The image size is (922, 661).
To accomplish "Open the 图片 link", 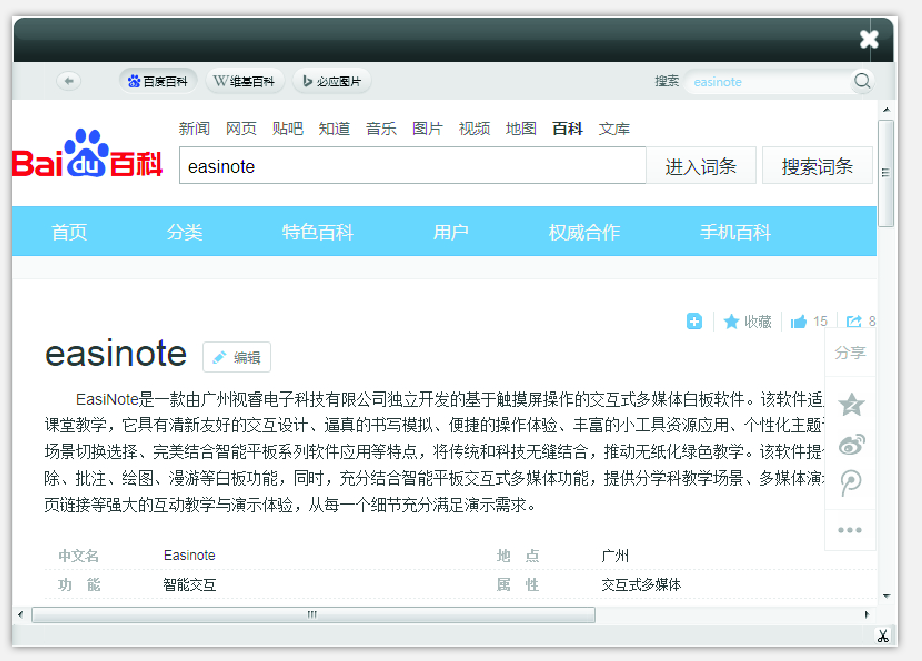I will [427, 128].
